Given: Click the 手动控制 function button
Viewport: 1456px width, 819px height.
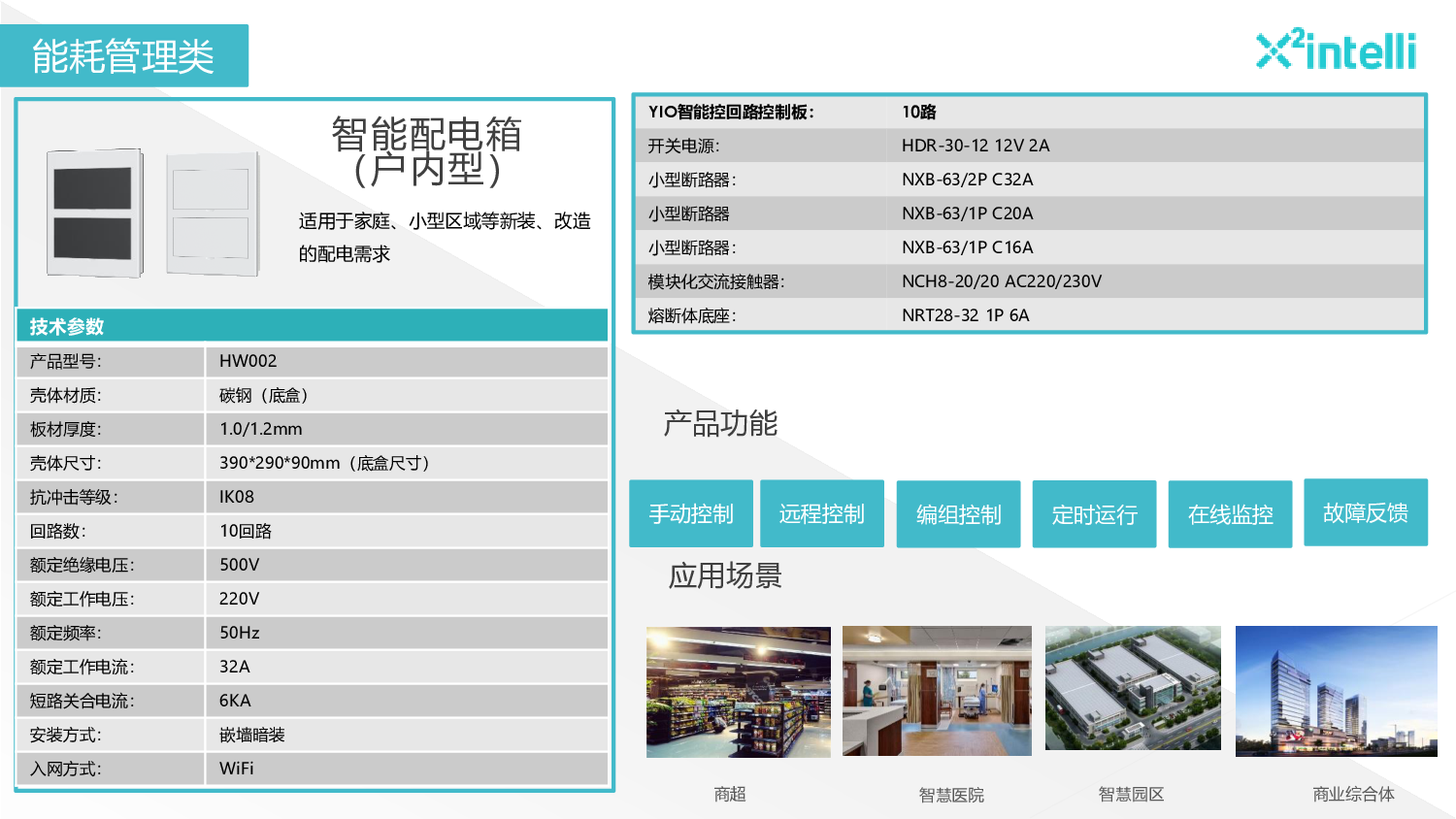Looking at the screenshot, I should coord(691,513).
